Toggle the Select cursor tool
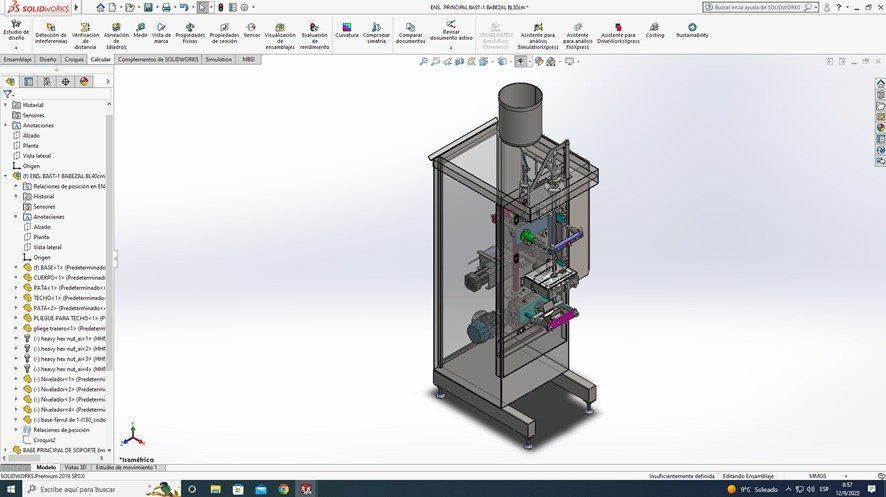This screenshot has width=886, height=497. [202, 7]
